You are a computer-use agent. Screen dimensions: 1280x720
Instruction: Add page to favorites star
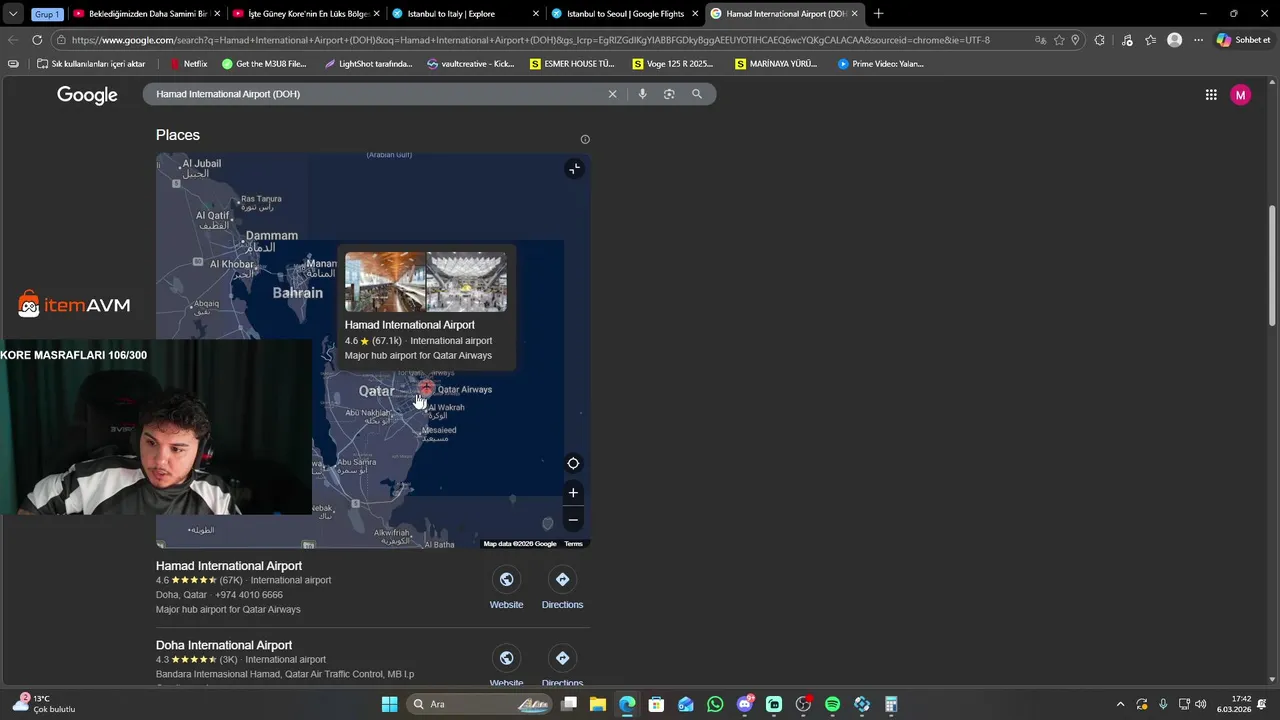click(x=1059, y=40)
